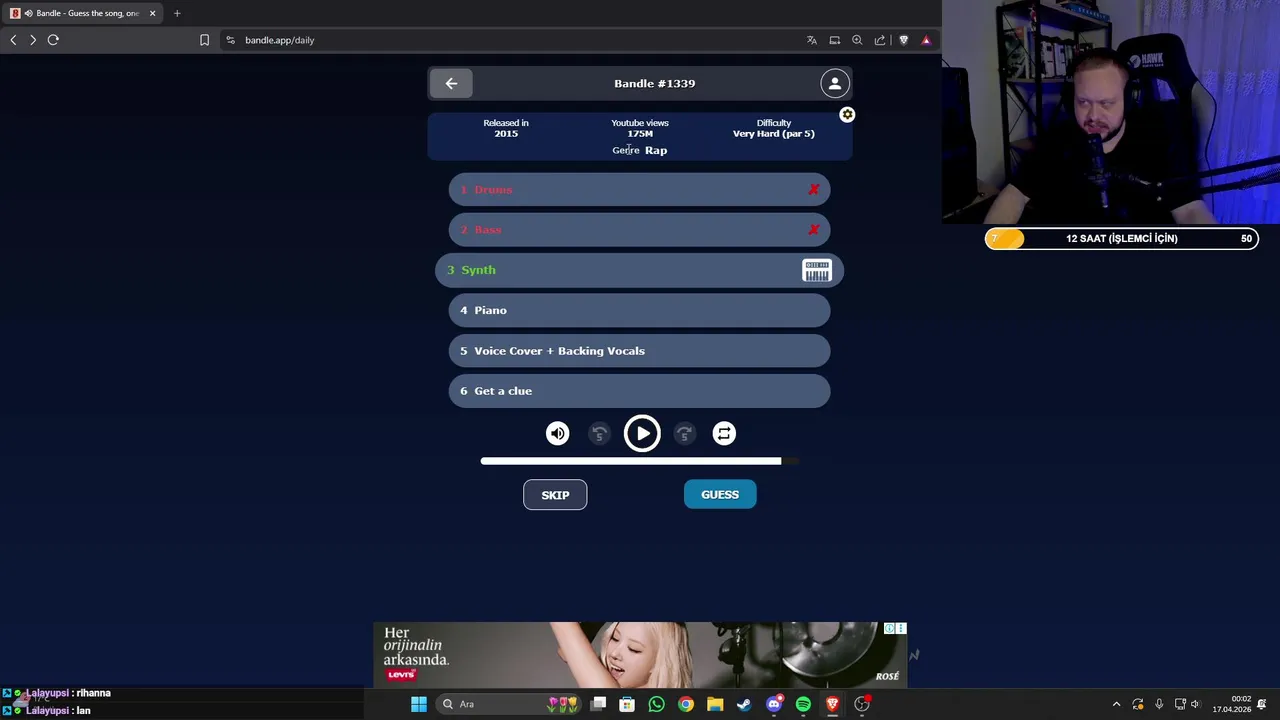
Task: Click the browser back arrow
Action: pos(13,40)
